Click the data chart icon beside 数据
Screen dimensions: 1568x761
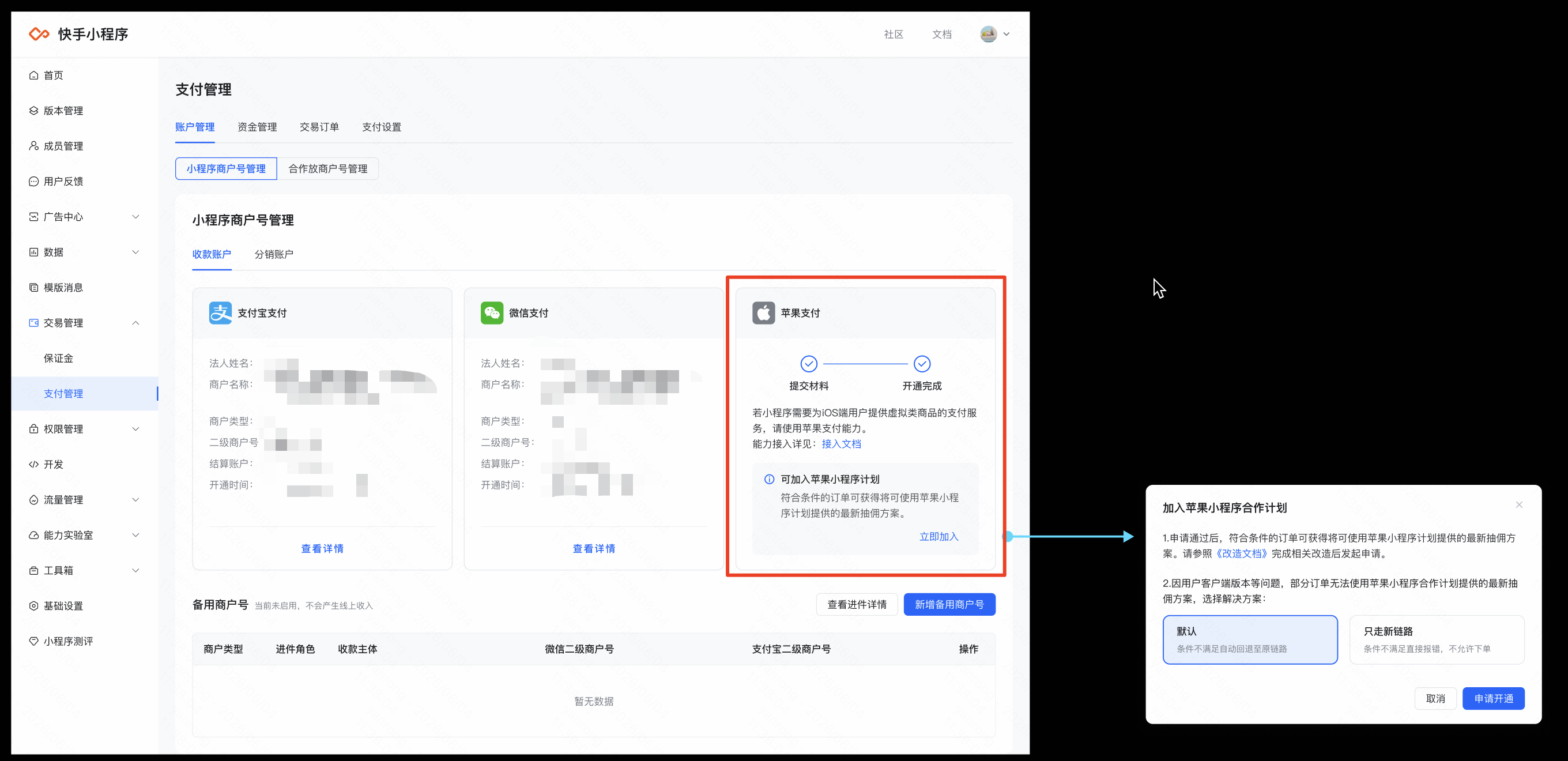click(33, 252)
